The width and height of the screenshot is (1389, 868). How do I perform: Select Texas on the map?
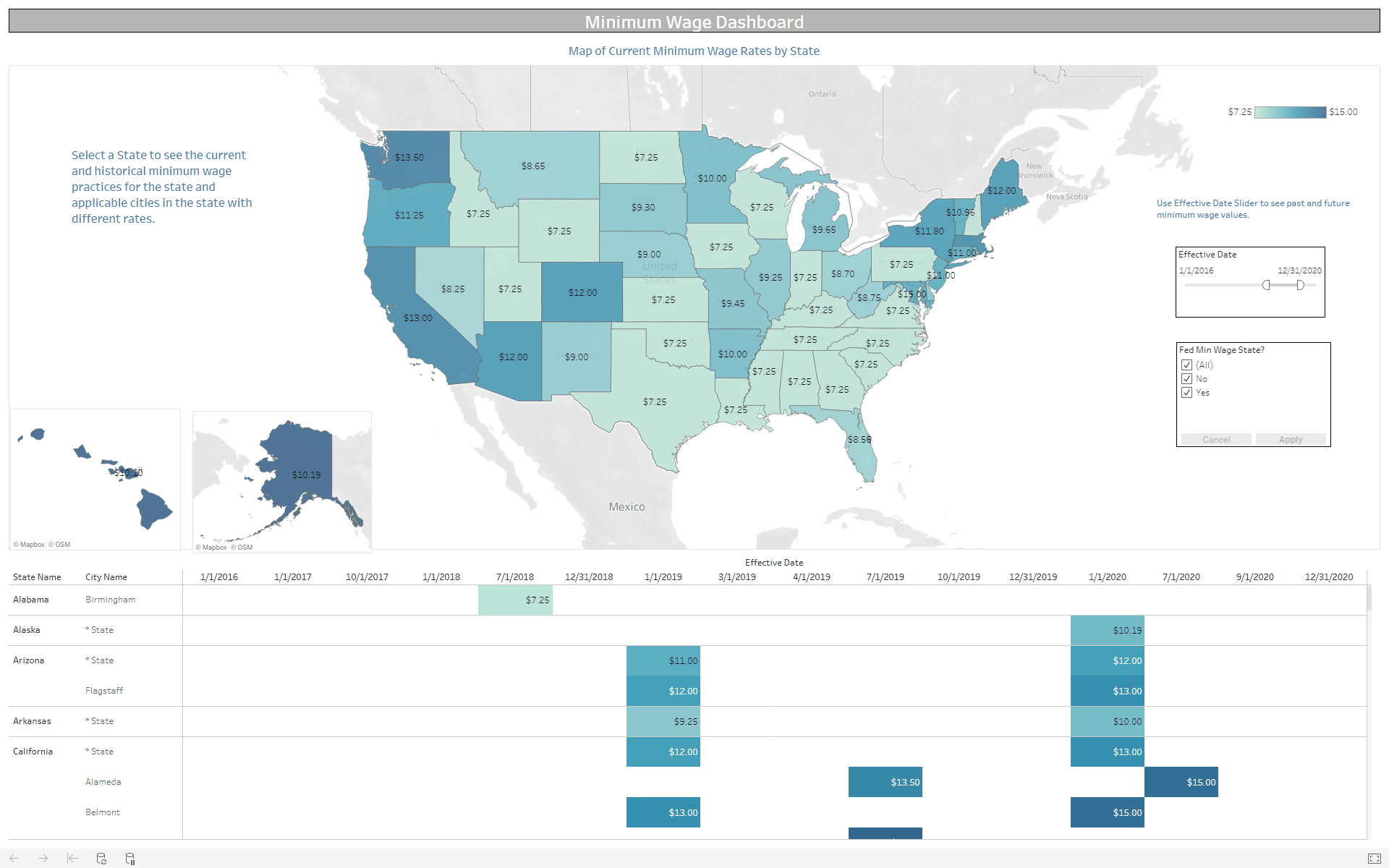click(x=655, y=401)
